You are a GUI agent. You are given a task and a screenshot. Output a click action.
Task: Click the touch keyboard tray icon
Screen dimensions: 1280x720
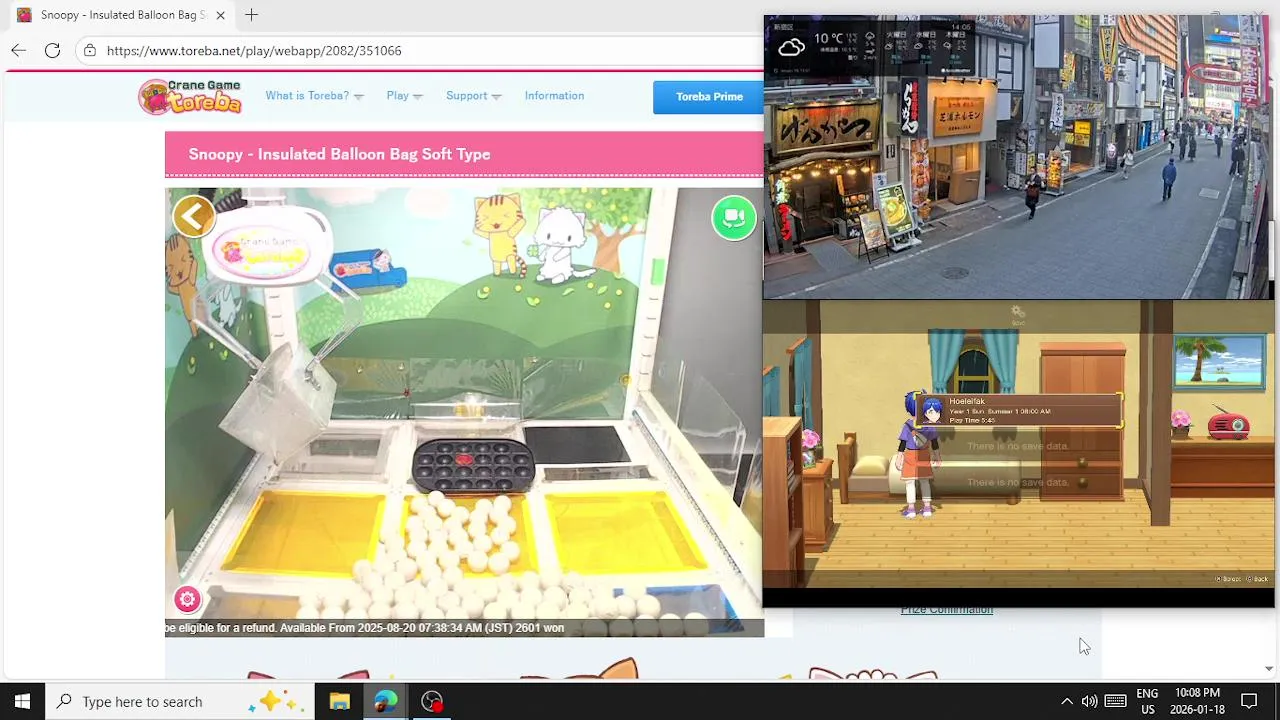tap(1116, 701)
